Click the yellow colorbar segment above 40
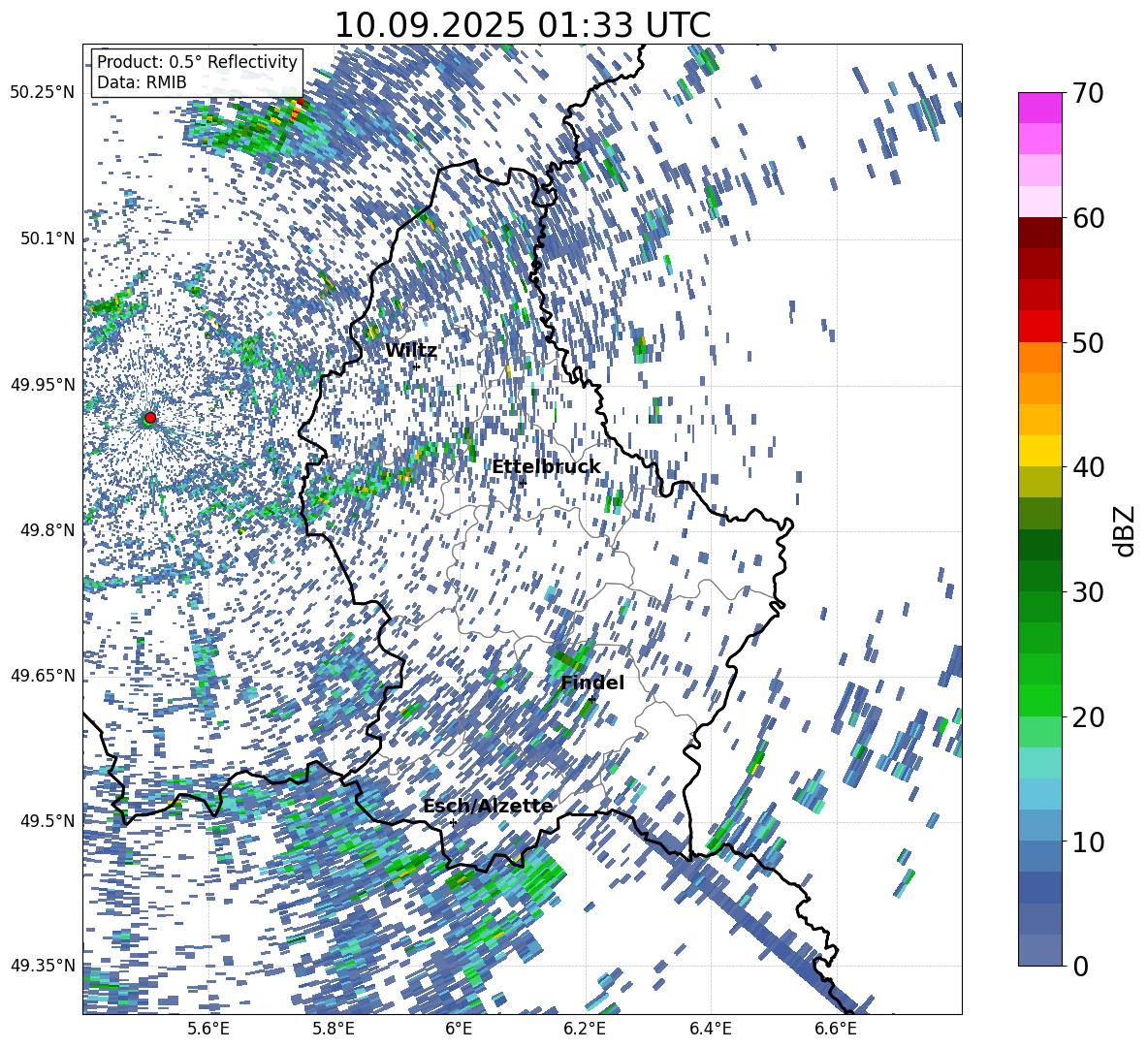The height and width of the screenshot is (1048, 1148). pyautogui.click(x=1039, y=451)
